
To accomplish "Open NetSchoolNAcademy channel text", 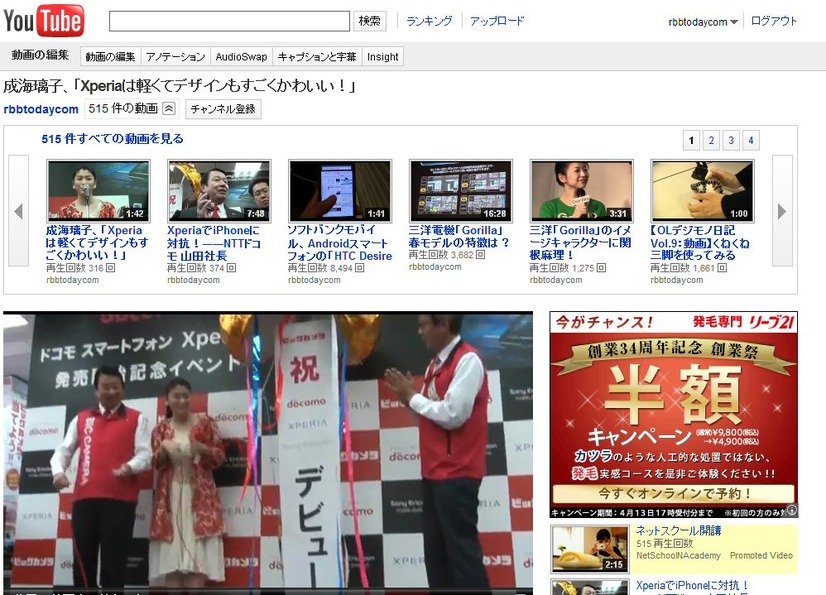I will tap(678, 555).
